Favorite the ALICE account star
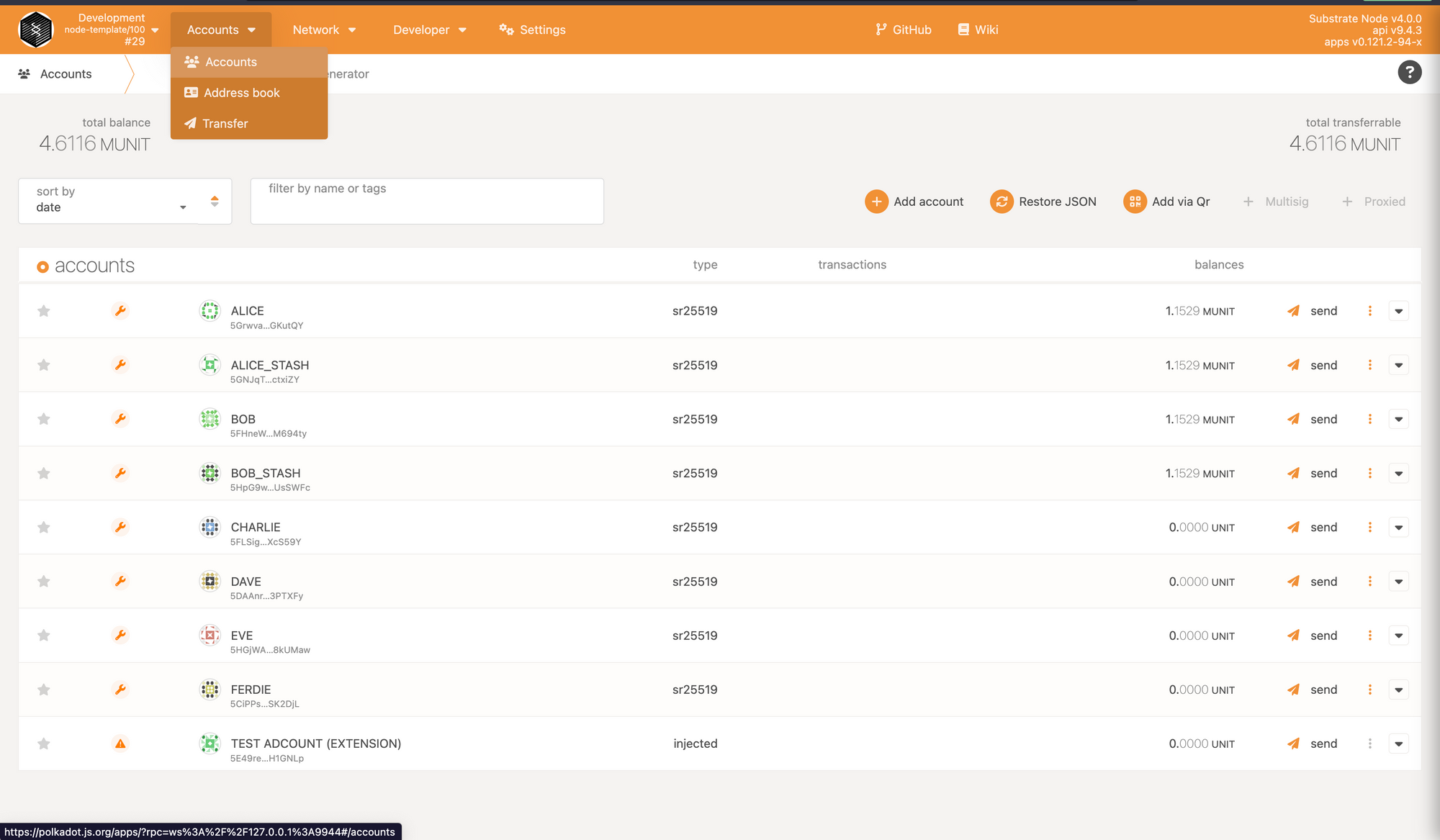This screenshot has width=1440, height=840. click(x=44, y=311)
